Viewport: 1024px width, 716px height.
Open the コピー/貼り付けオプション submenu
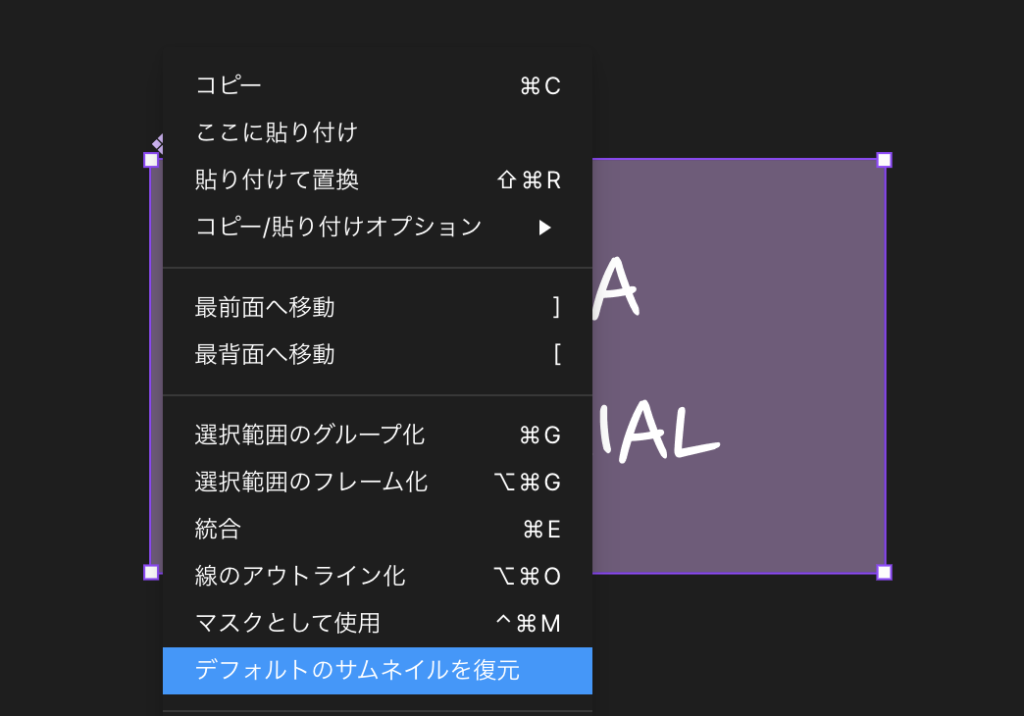(x=338, y=227)
